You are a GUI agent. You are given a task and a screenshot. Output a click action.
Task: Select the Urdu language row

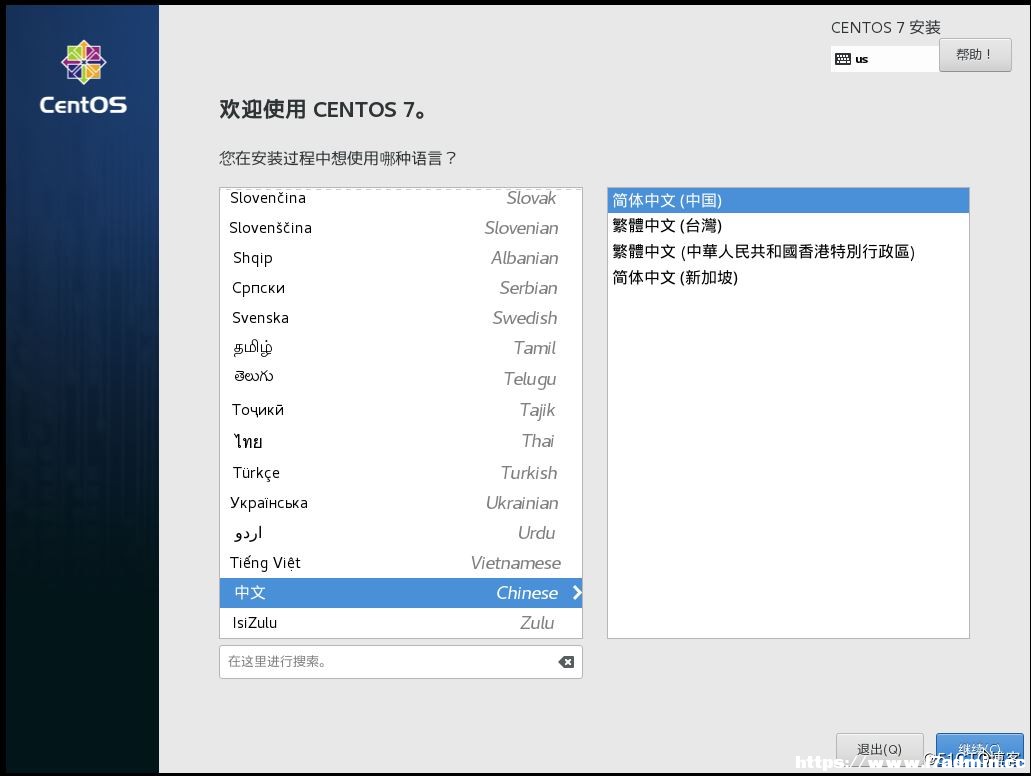coord(400,533)
